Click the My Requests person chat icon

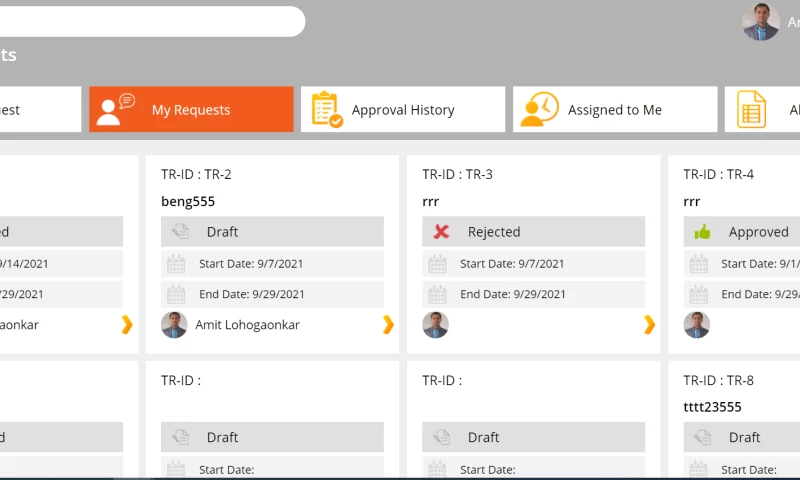tap(116, 109)
